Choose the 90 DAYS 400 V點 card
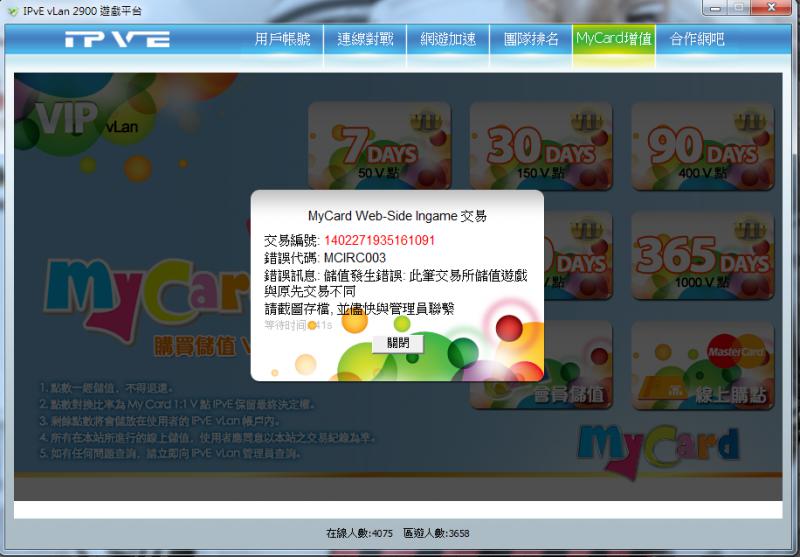Image resolution: width=800 pixels, height=557 pixels. (703, 146)
